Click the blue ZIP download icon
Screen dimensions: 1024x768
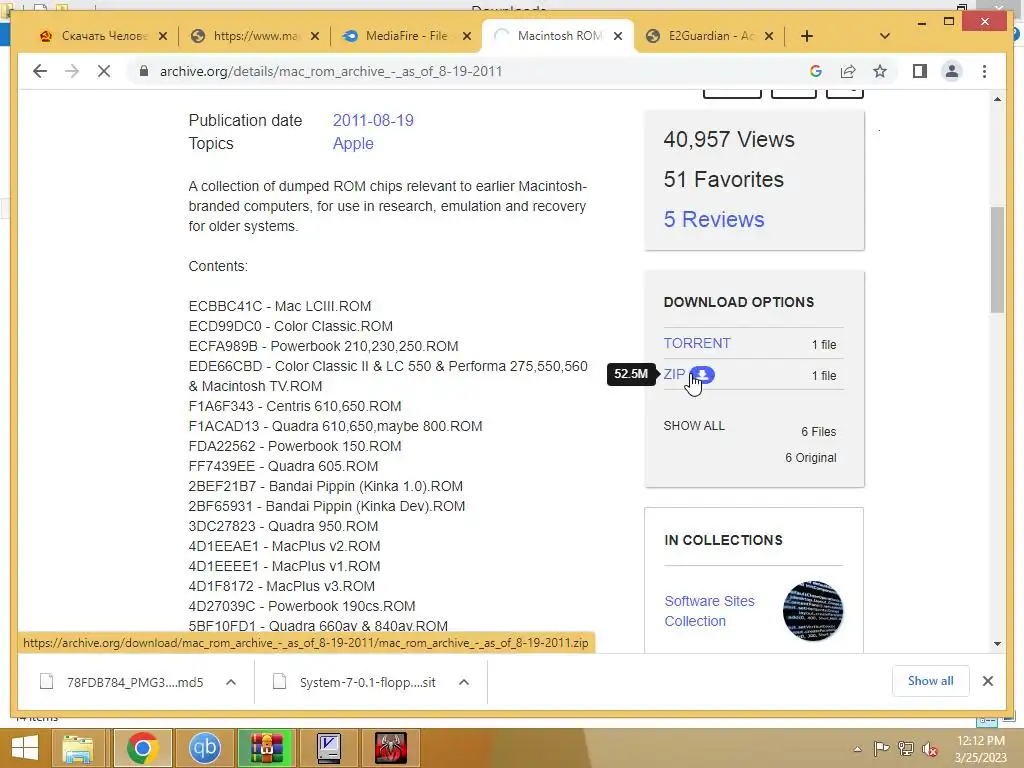tap(703, 375)
